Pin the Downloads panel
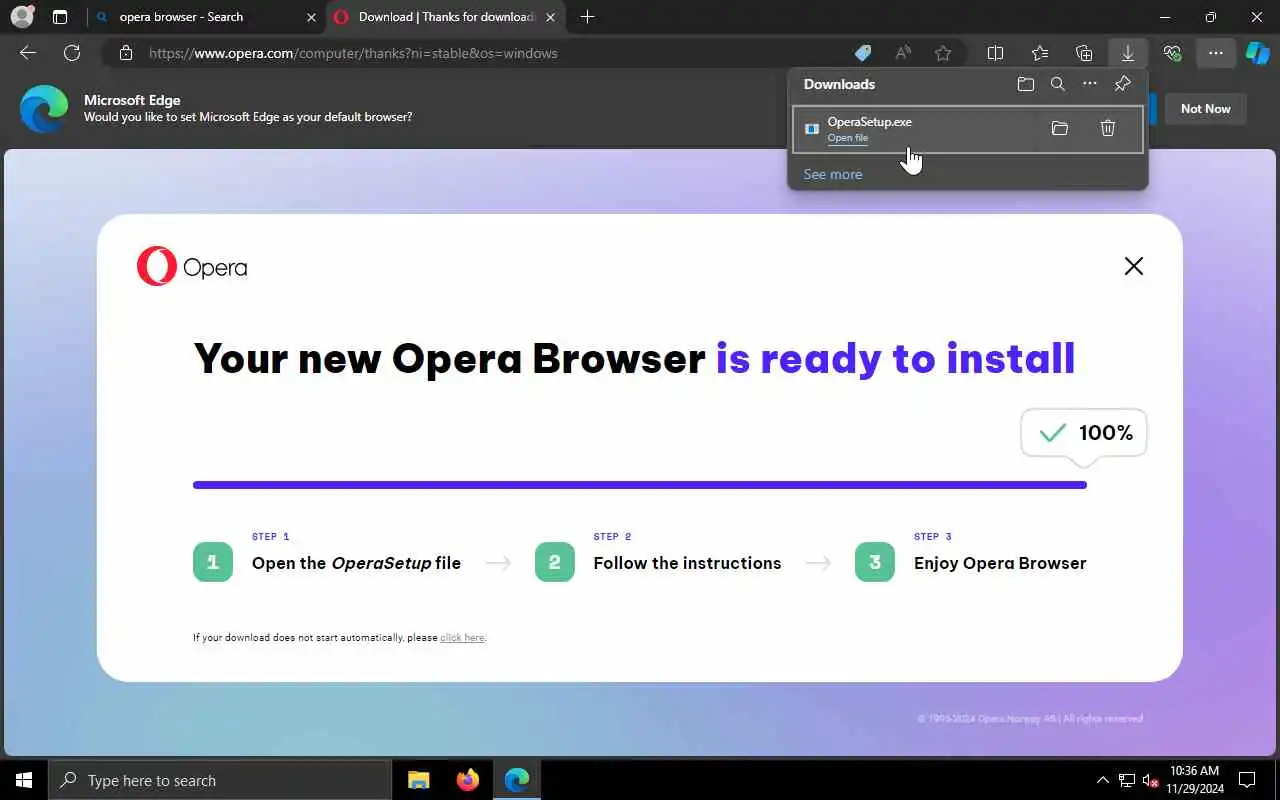1280x800 pixels. coord(1123,84)
